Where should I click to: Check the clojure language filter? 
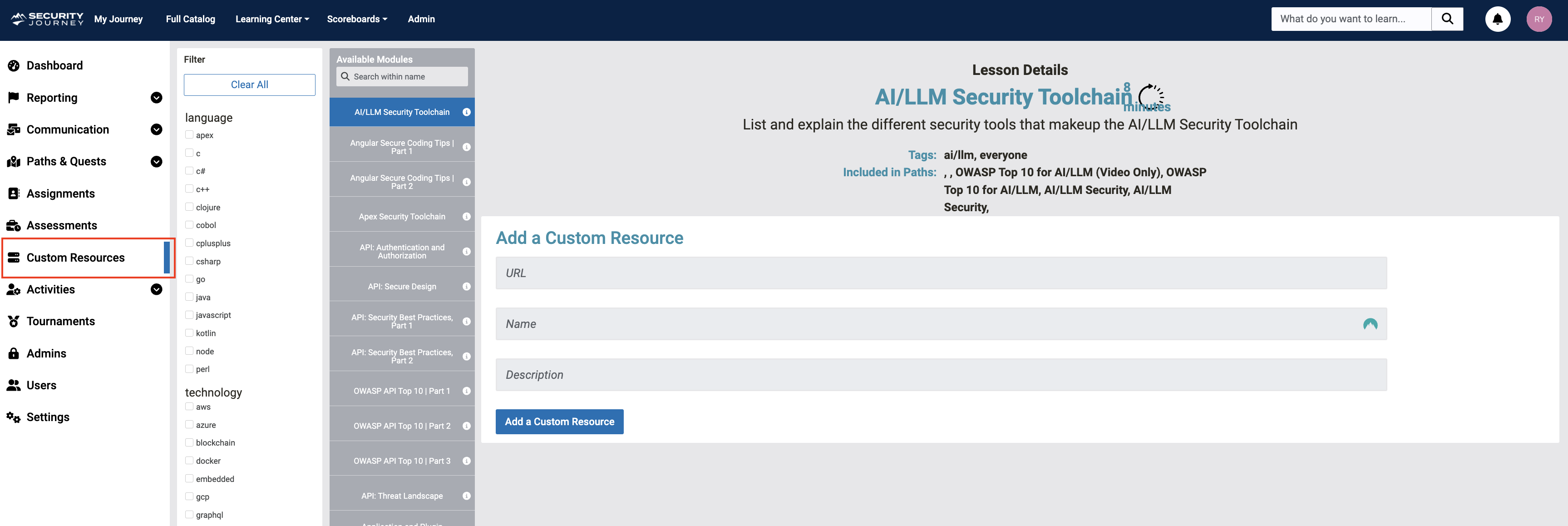[189, 207]
